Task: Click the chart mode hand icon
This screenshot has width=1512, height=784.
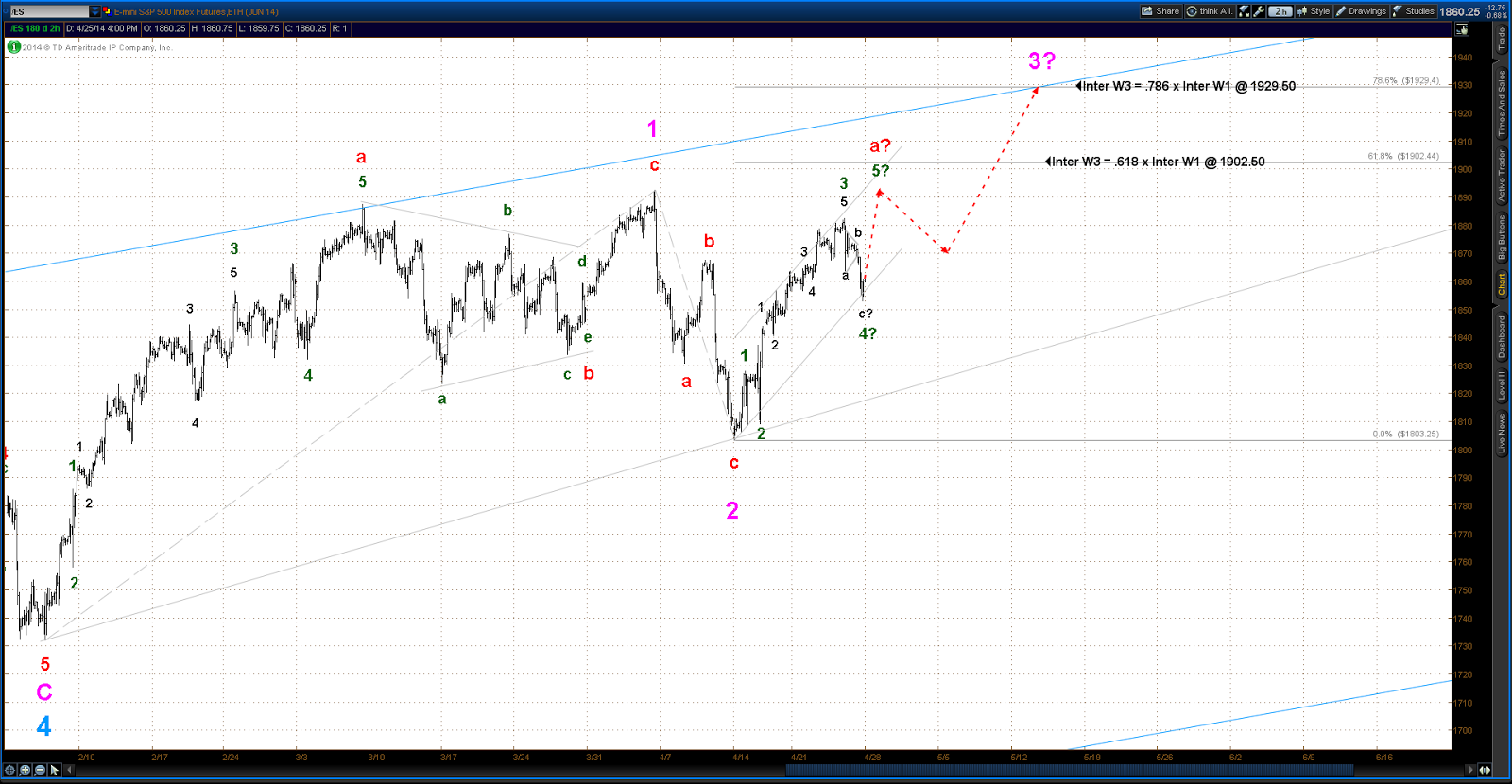Action: (1462, 29)
